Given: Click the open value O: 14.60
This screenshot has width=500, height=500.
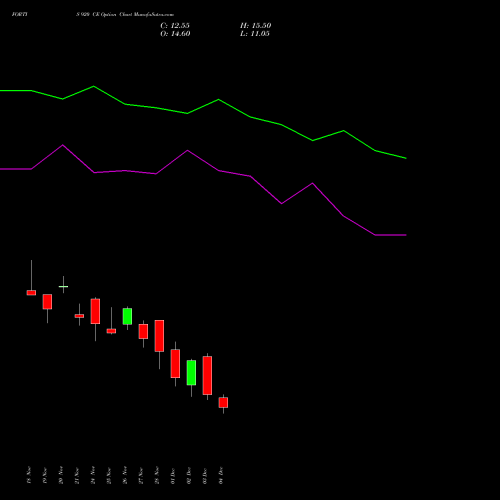Looking at the screenshot, I should click(175, 34).
